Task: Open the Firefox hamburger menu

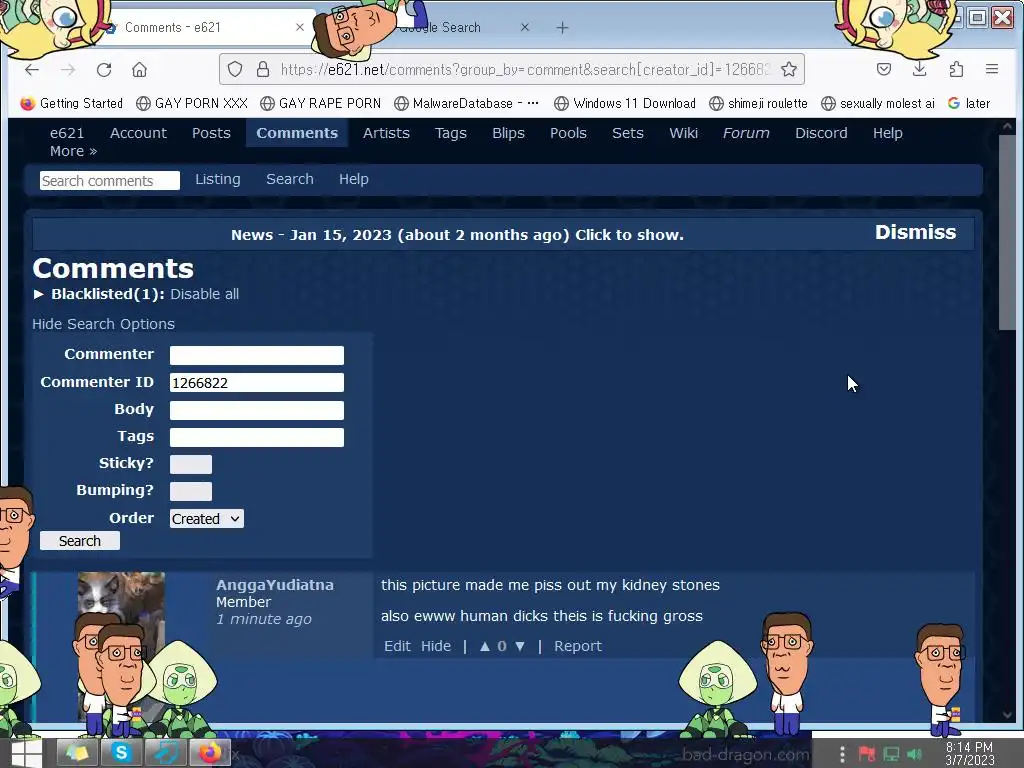Action: [991, 69]
